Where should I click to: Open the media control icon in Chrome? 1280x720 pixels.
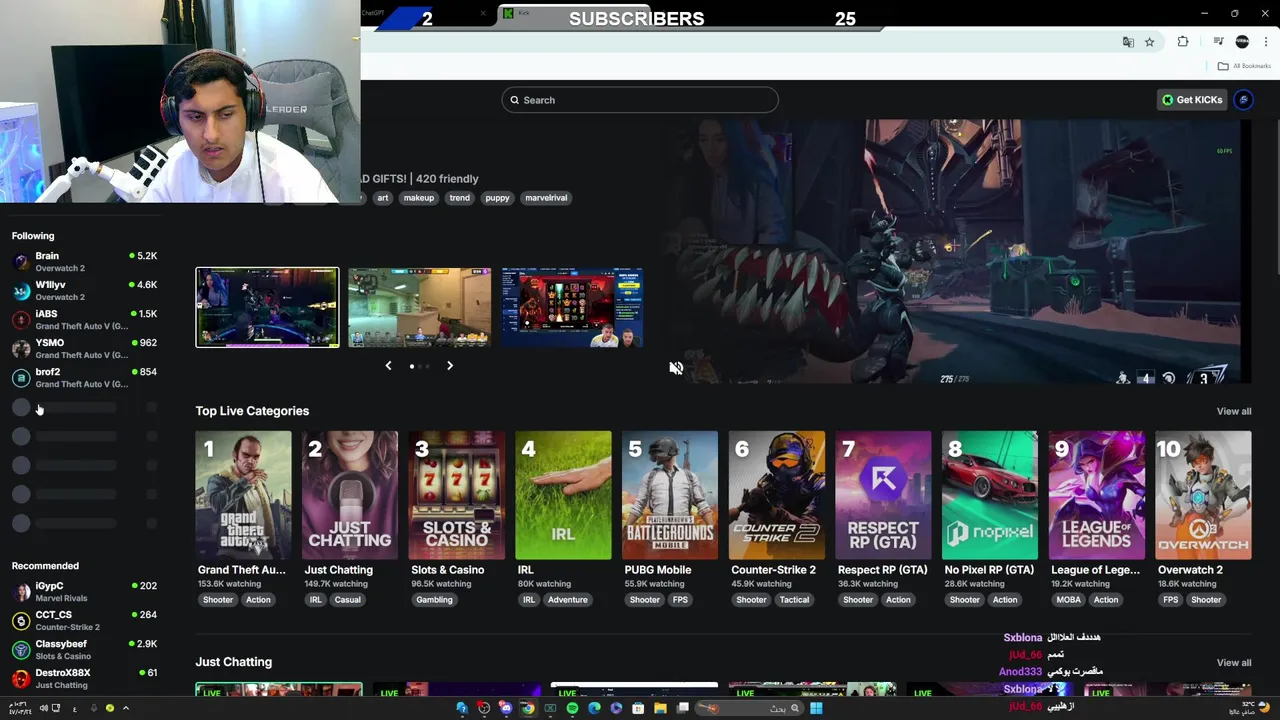pyautogui.click(x=1218, y=42)
